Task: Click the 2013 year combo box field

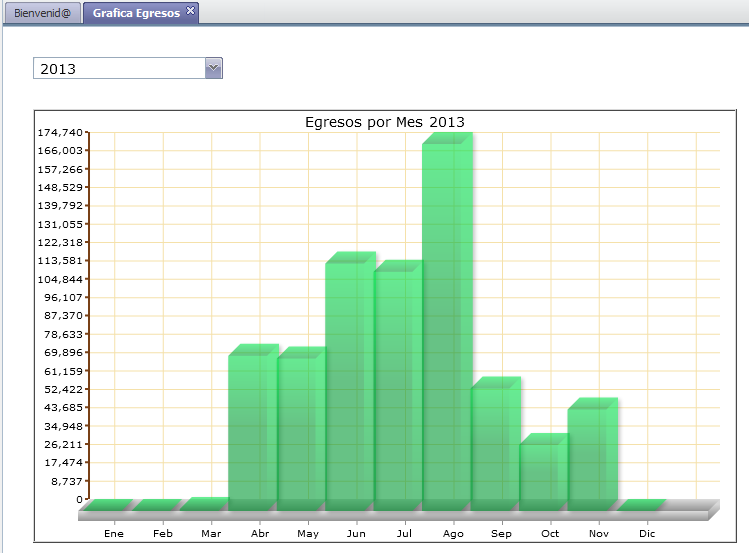Action: coord(119,68)
